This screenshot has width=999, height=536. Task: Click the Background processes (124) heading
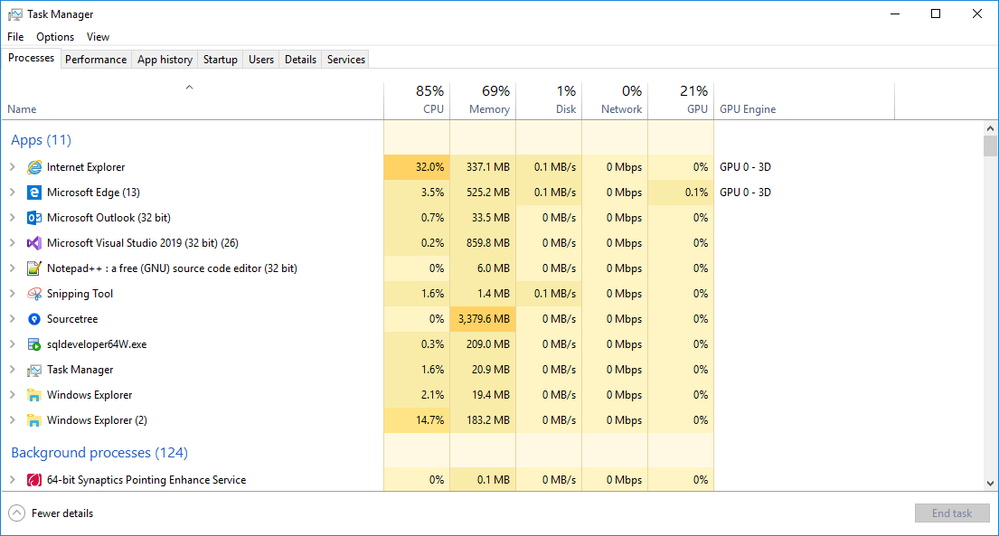pyautogui.click(x=99, y=453)
